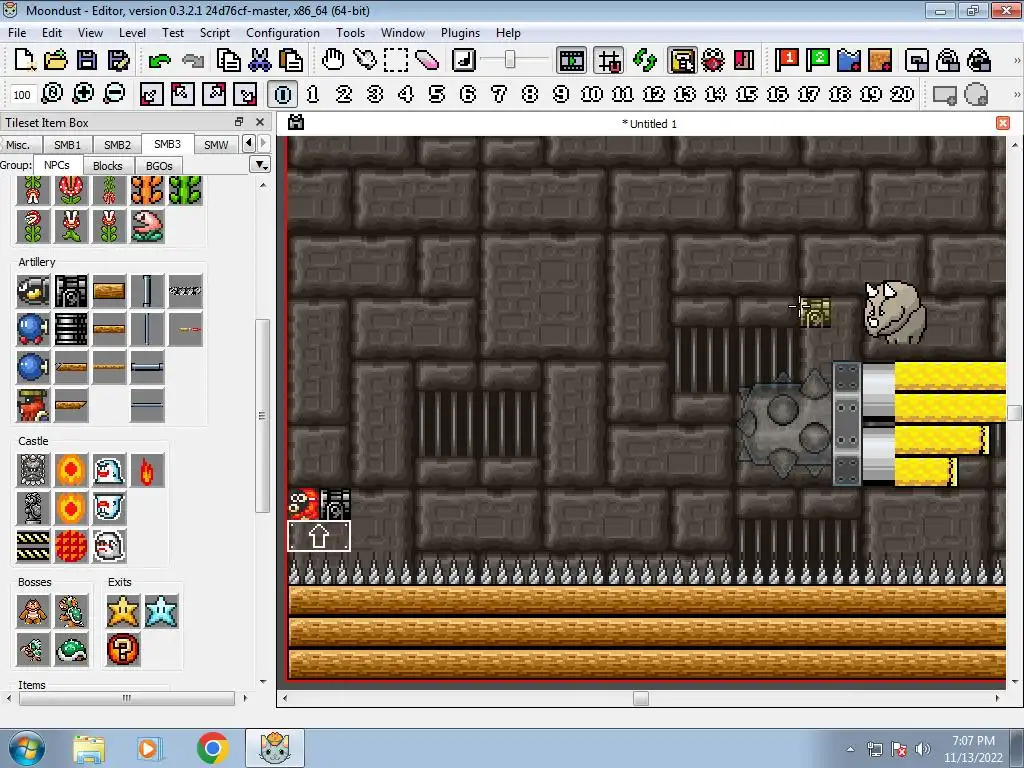1024x768 pixels.
Task: Open a file via the folder icon
Action: [x=56, y=60]
